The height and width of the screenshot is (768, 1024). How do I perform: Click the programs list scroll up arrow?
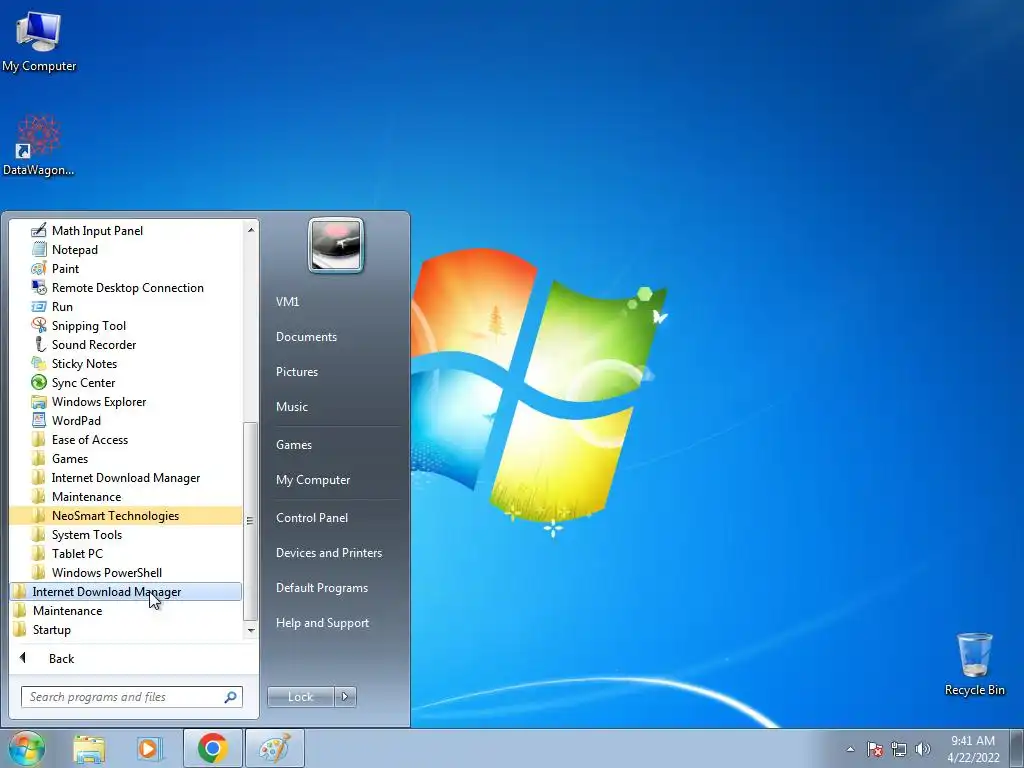click(x=251, y=229)
